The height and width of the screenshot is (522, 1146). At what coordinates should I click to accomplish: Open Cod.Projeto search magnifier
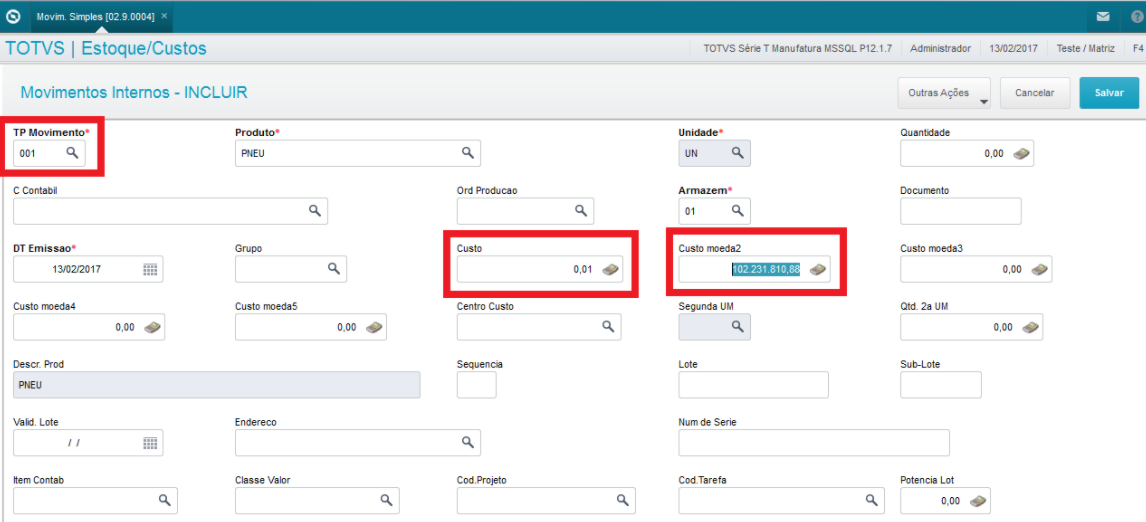622,500
